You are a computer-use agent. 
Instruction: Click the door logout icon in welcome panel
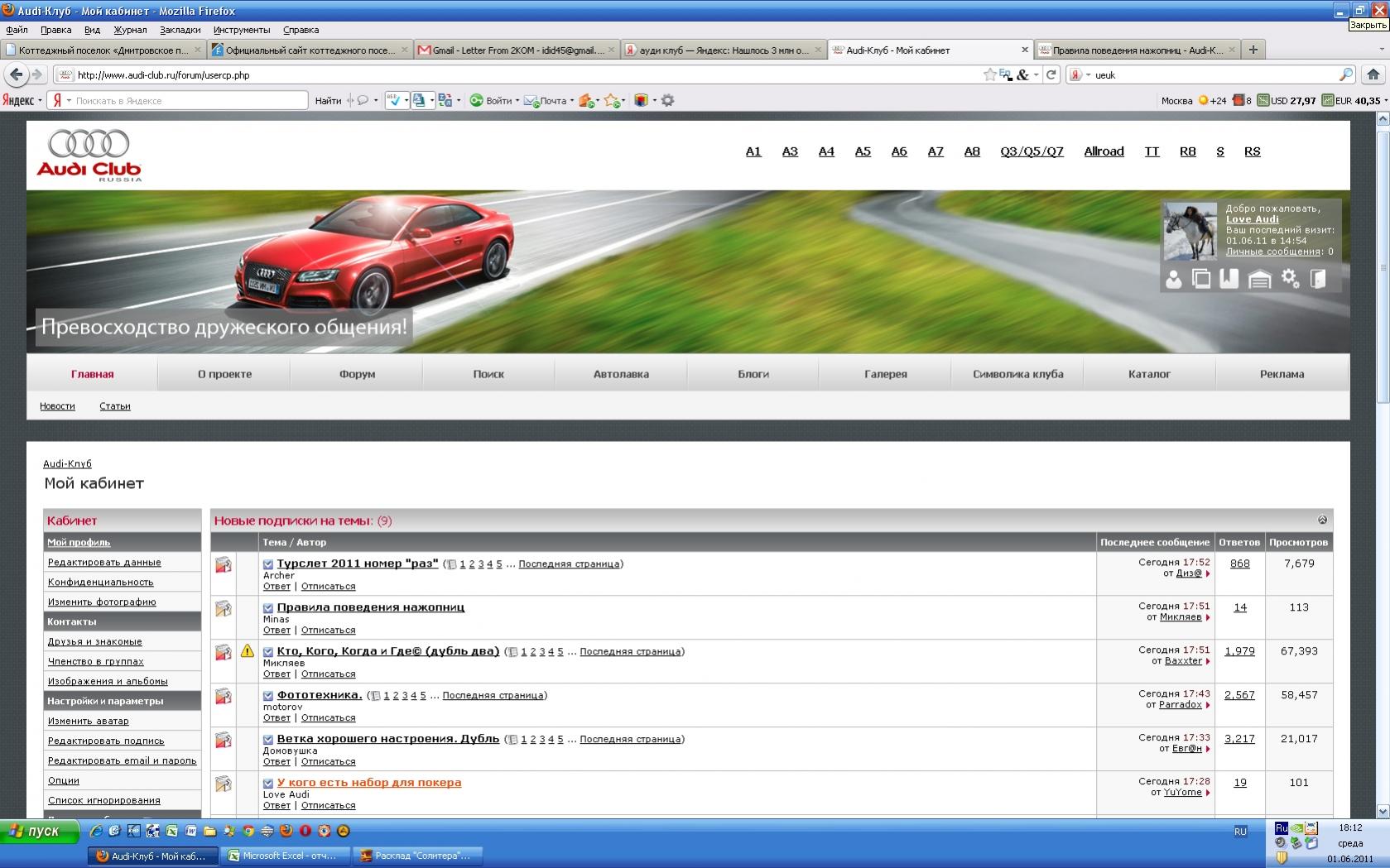1318,279
